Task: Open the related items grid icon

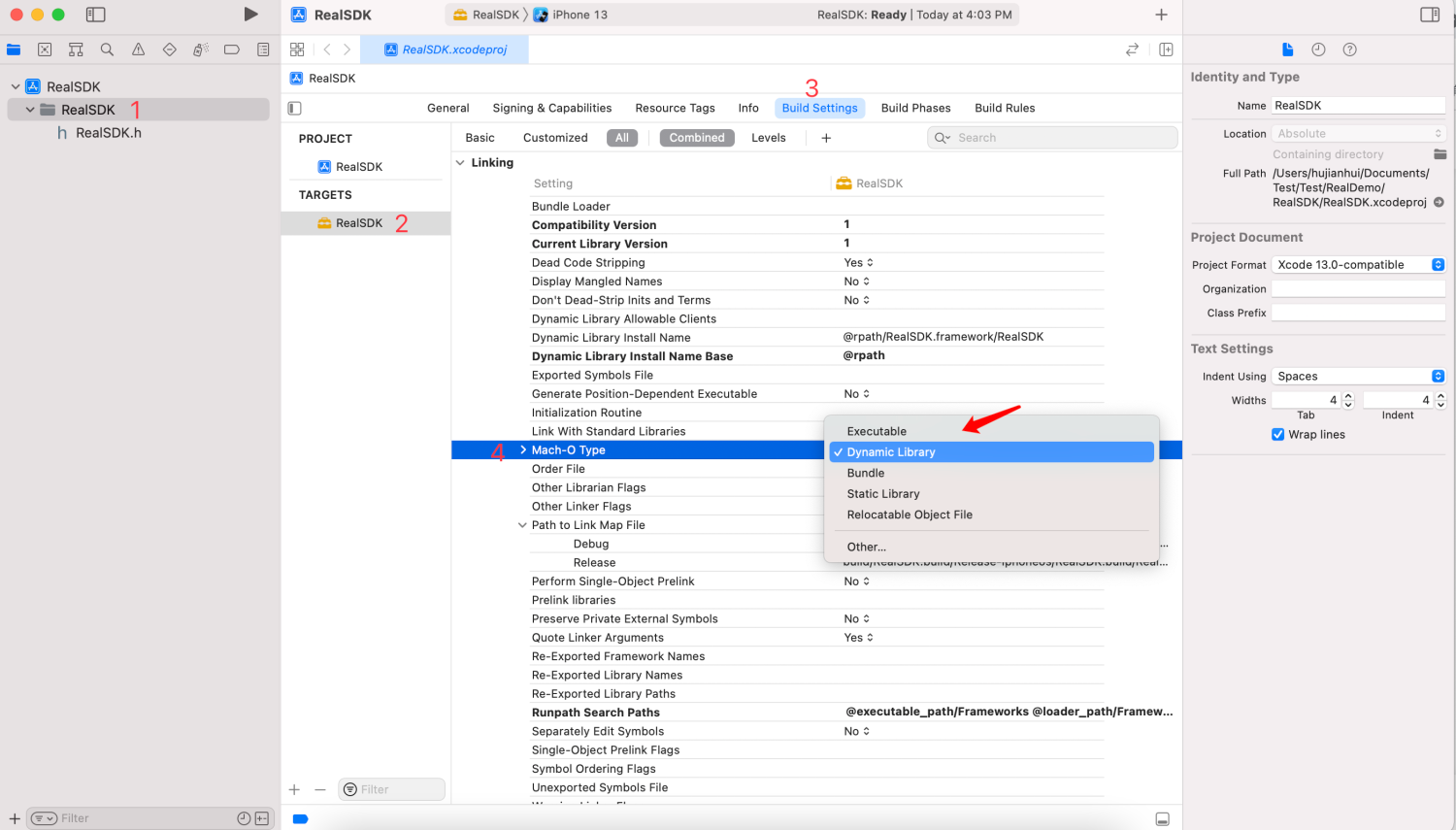Action: 297,50
